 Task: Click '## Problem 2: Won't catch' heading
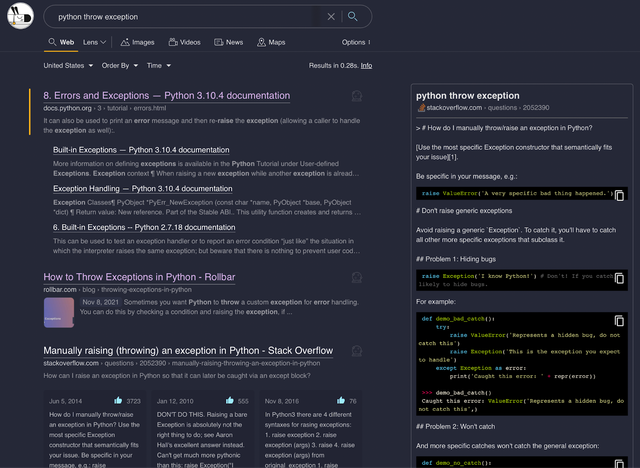456,426
